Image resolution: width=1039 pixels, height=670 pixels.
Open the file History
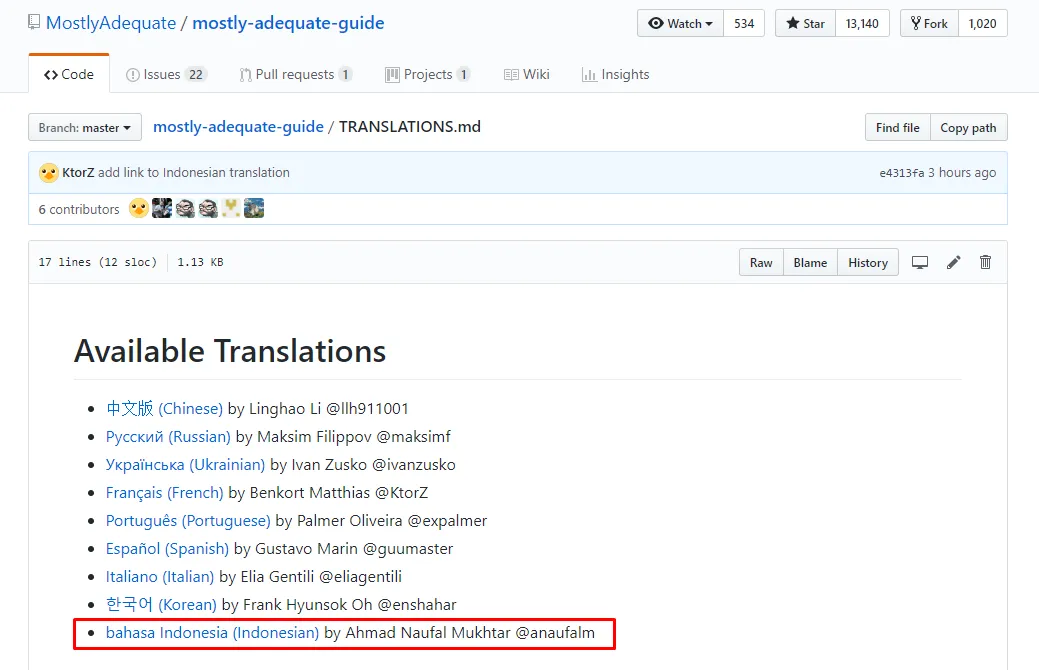(x=868, y=262)
